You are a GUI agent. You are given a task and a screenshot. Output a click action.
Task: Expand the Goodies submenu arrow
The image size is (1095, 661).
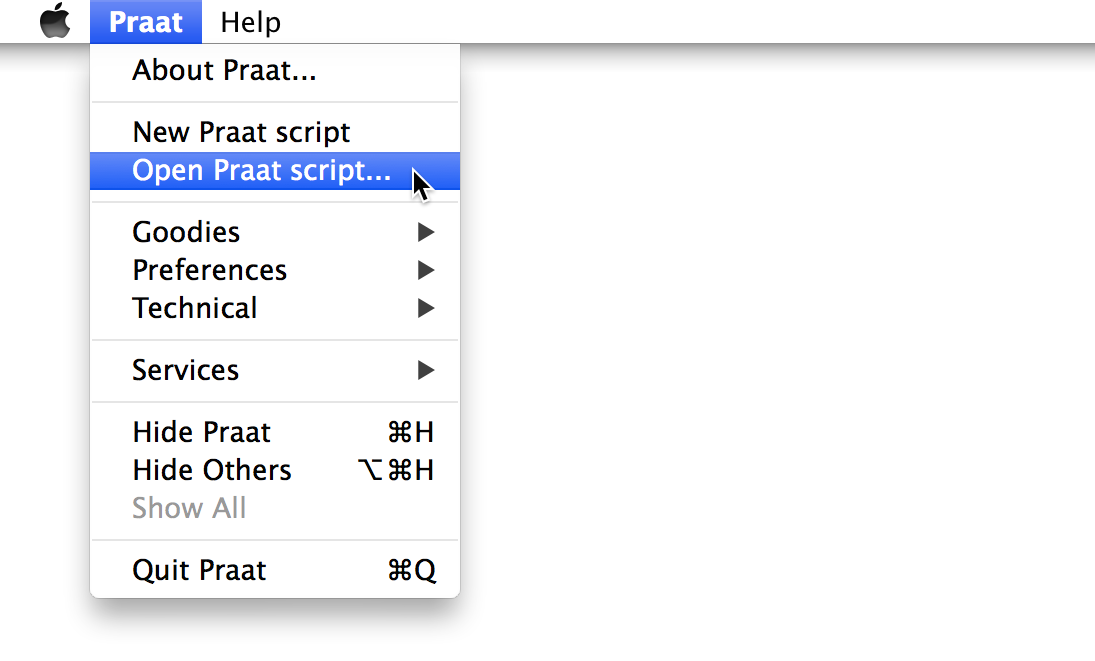tap(426, 232)
